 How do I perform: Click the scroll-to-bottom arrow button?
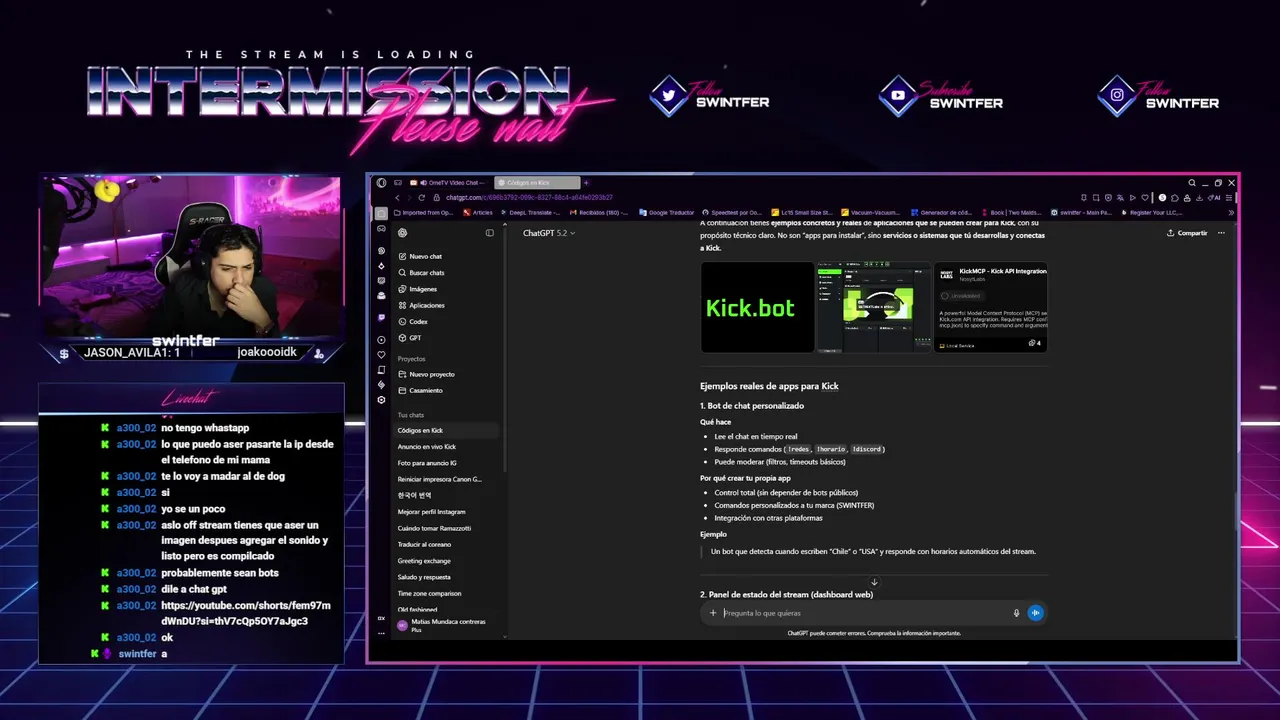pos(874,582)
